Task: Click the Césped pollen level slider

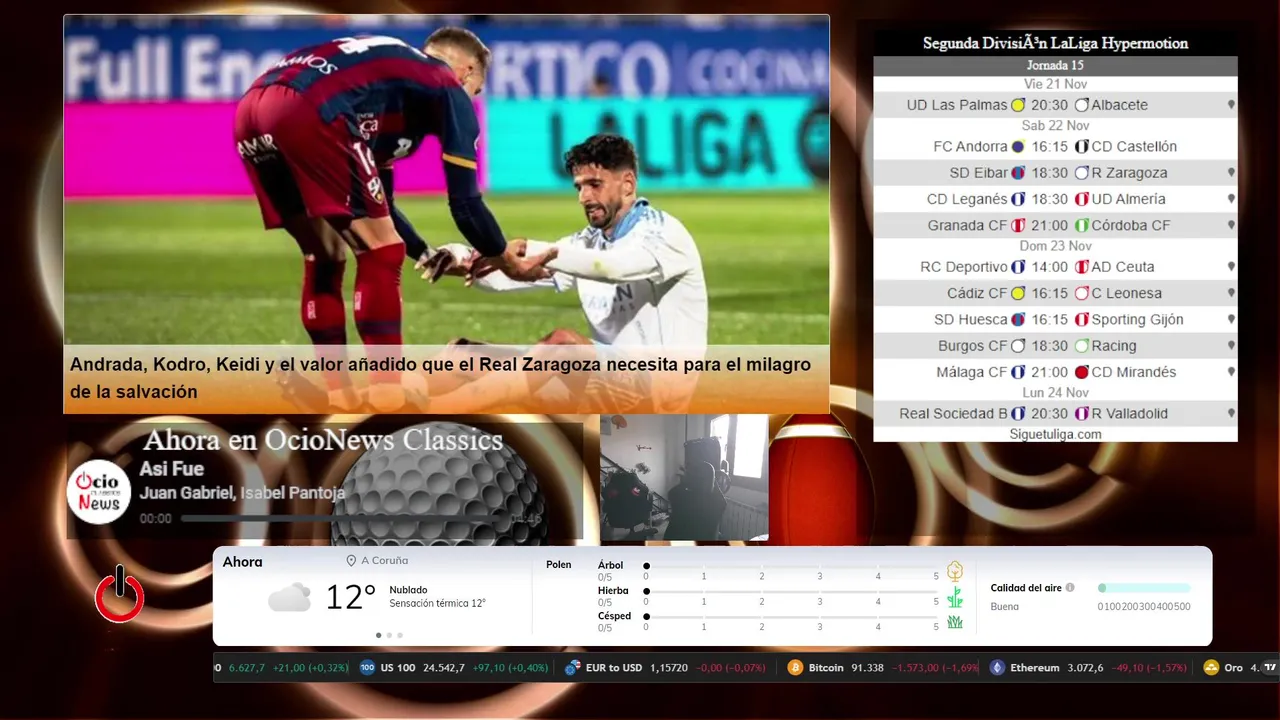Action: [x=791, y=617]
